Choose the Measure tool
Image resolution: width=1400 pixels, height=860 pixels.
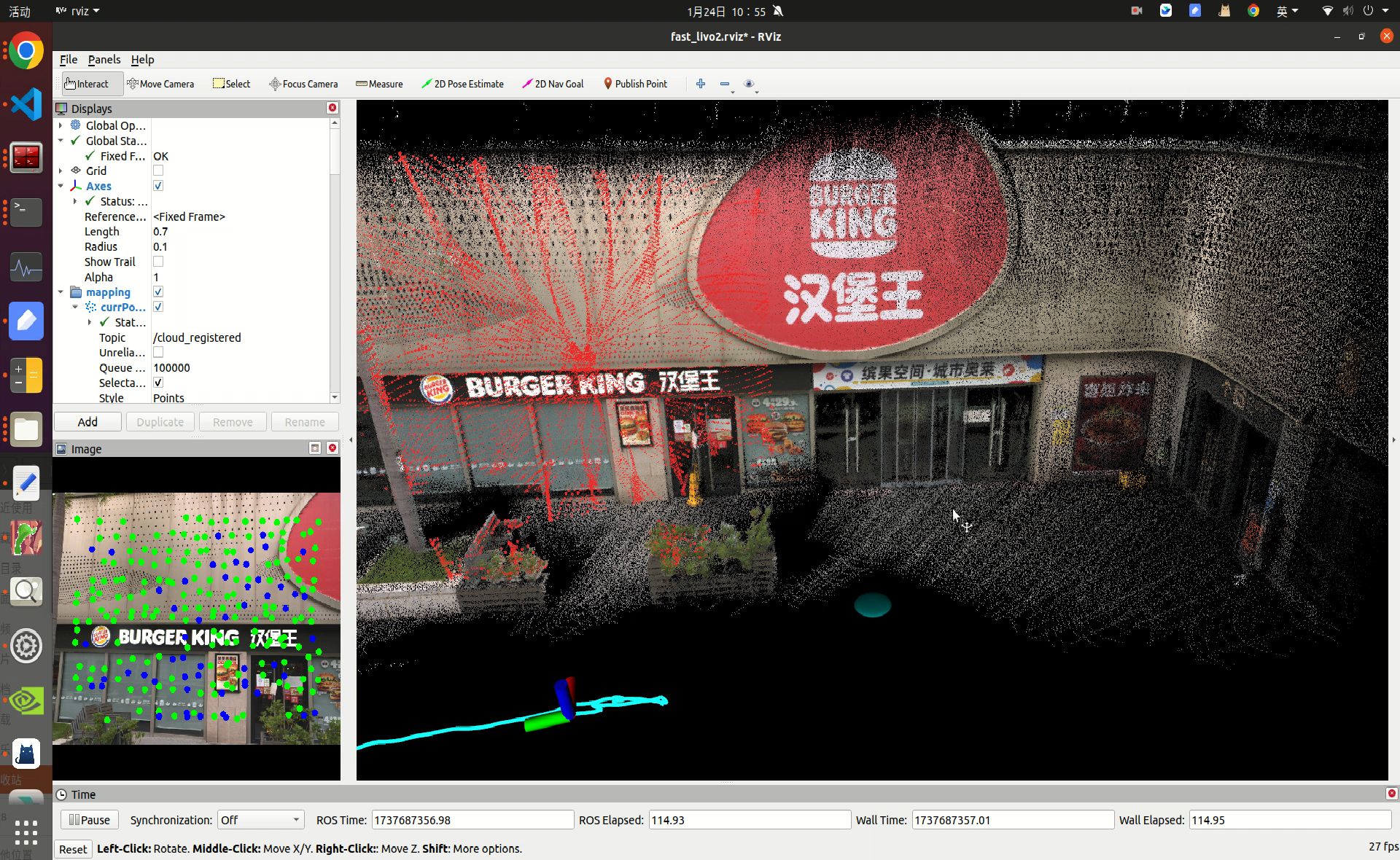tap(379, 84)
